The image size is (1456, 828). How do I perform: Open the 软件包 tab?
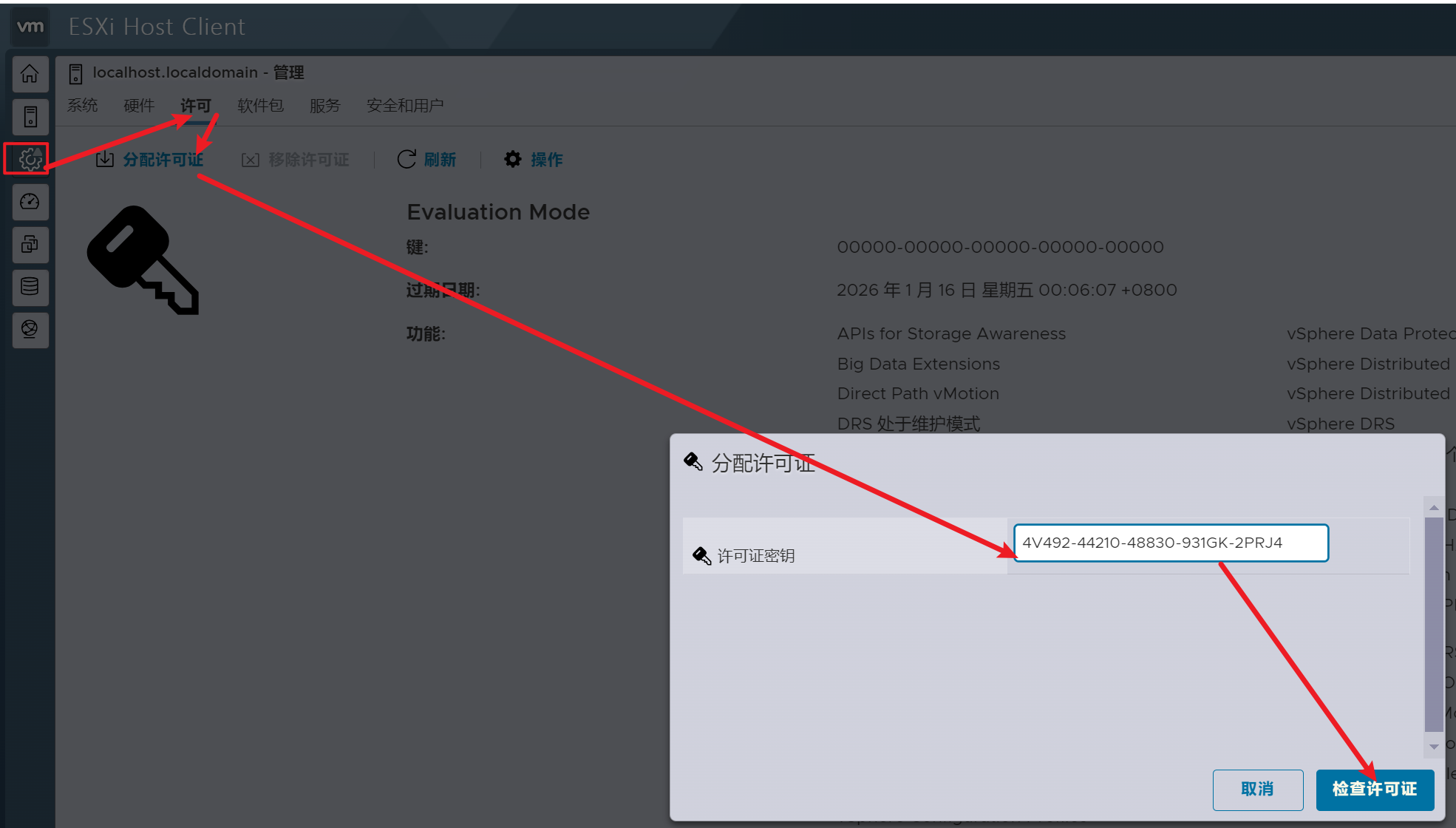pyautogui.click(x=260, y=106)
